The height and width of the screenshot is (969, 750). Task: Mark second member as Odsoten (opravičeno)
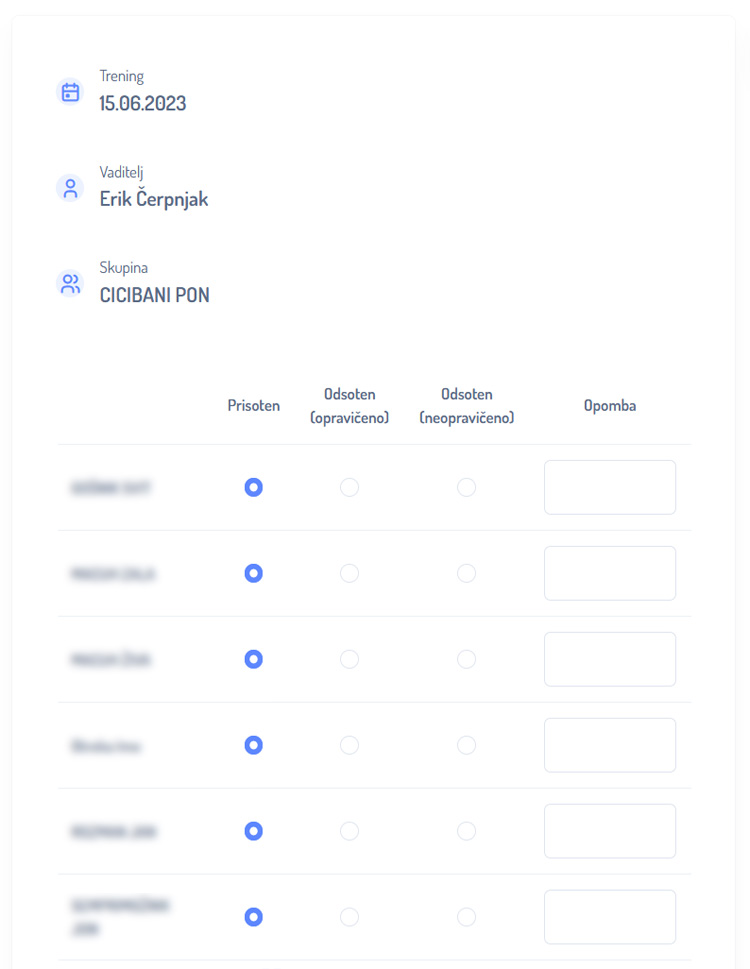point(349,573)
